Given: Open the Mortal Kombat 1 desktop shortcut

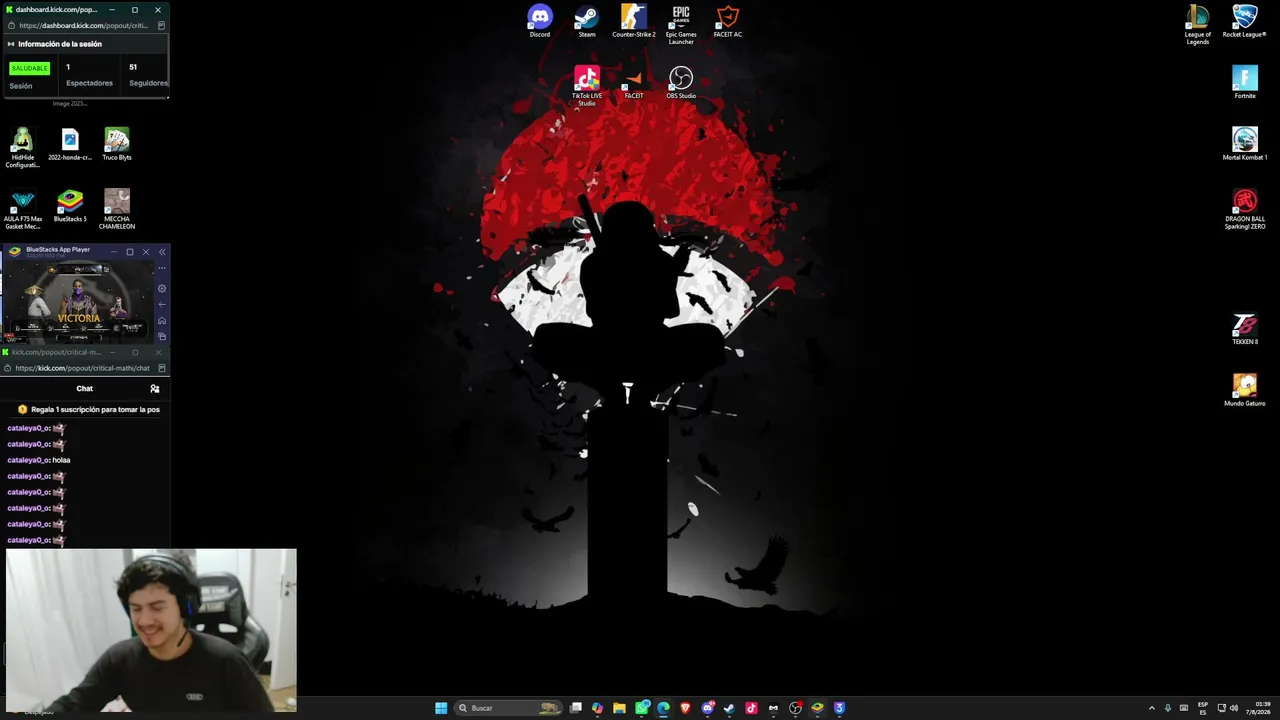Looking at the screenshot, I should click(x=1245, y=144).
